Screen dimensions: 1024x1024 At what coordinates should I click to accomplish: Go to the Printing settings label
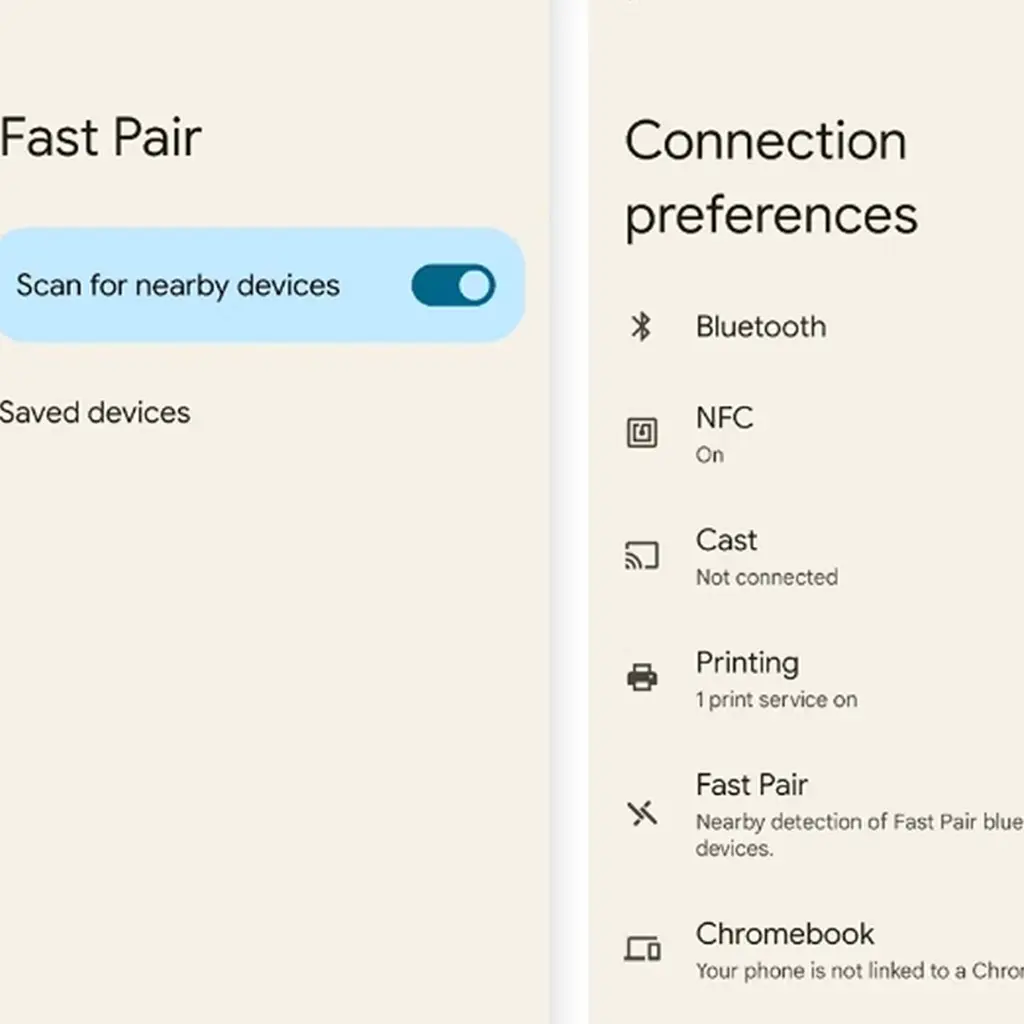click(747, 662)
